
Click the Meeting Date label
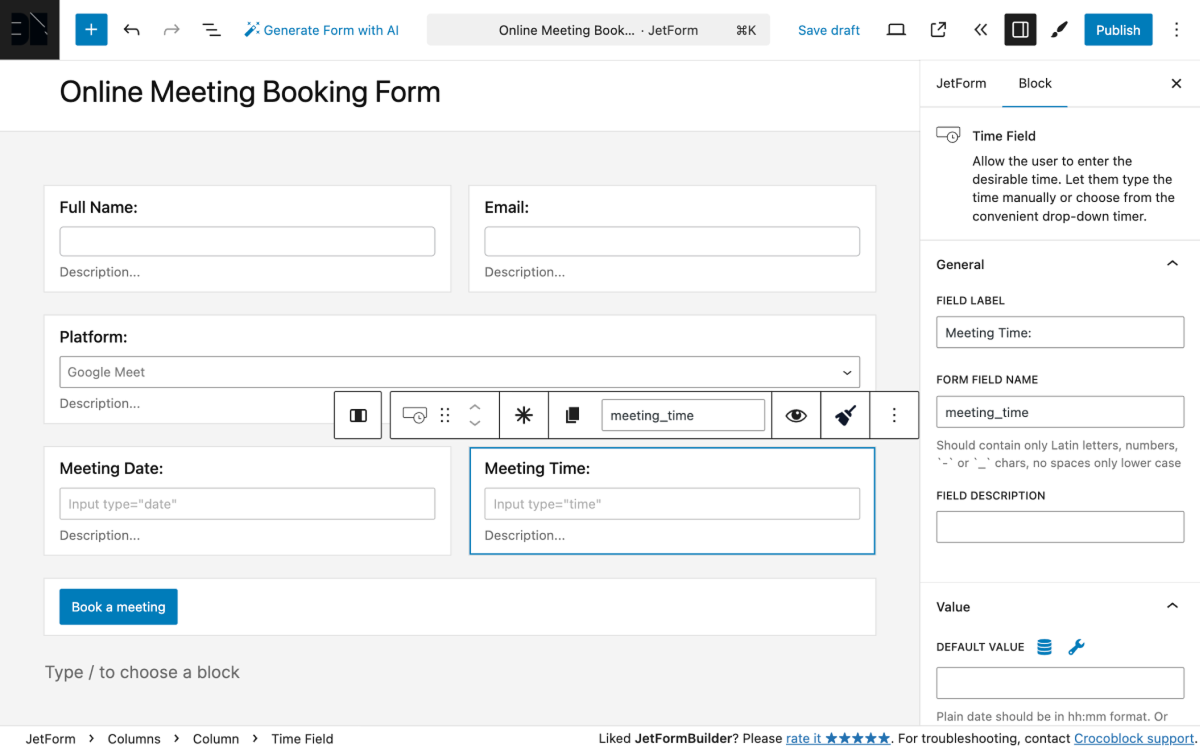[x=111, y=468]
